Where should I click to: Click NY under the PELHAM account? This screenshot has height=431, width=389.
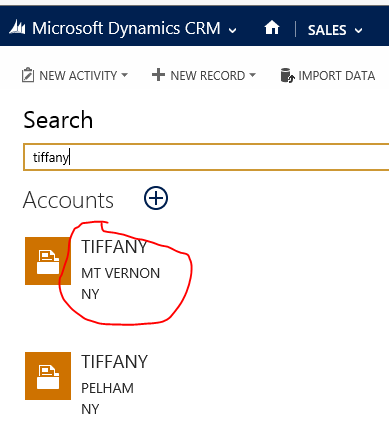90,409
